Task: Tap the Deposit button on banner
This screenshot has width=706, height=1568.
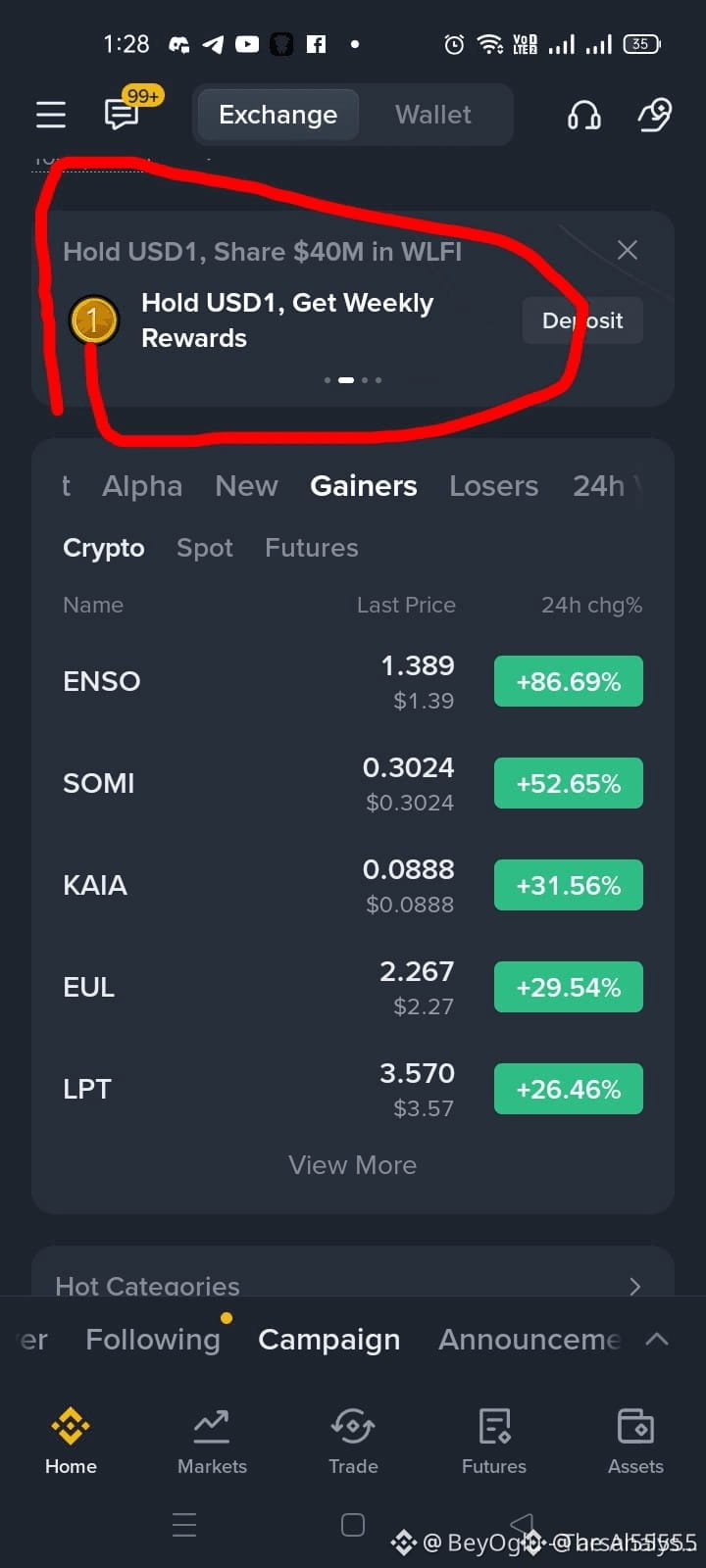Action: tap(582, 320)
